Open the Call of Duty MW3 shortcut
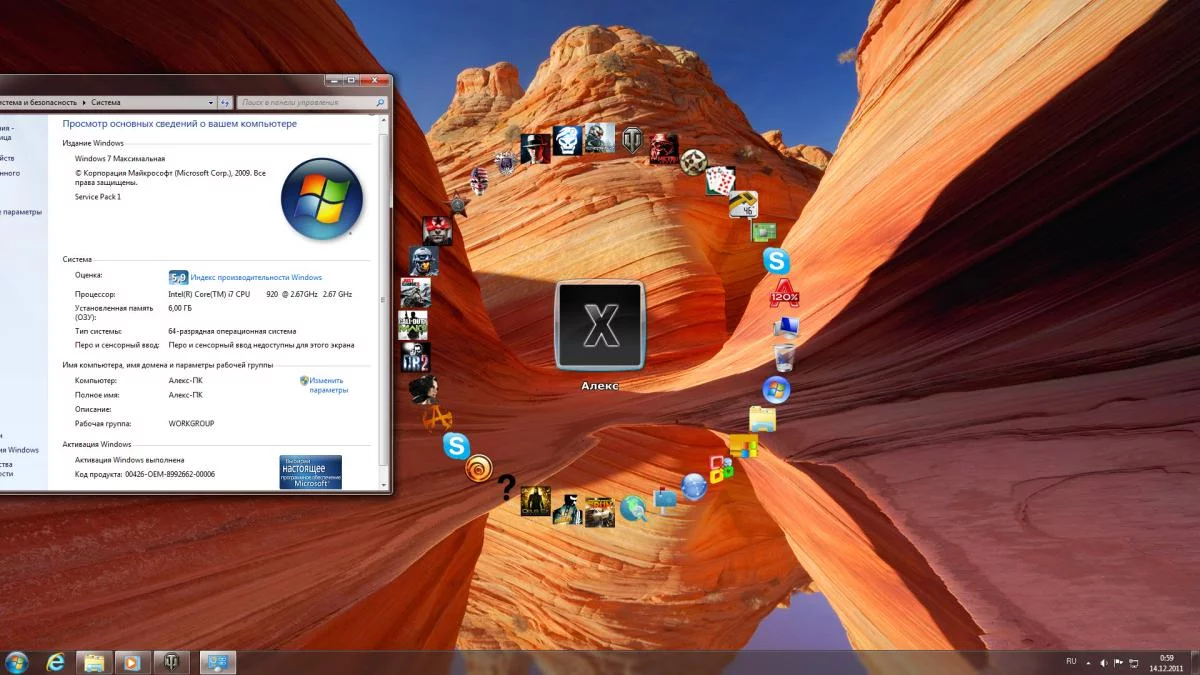 (413, 325)
